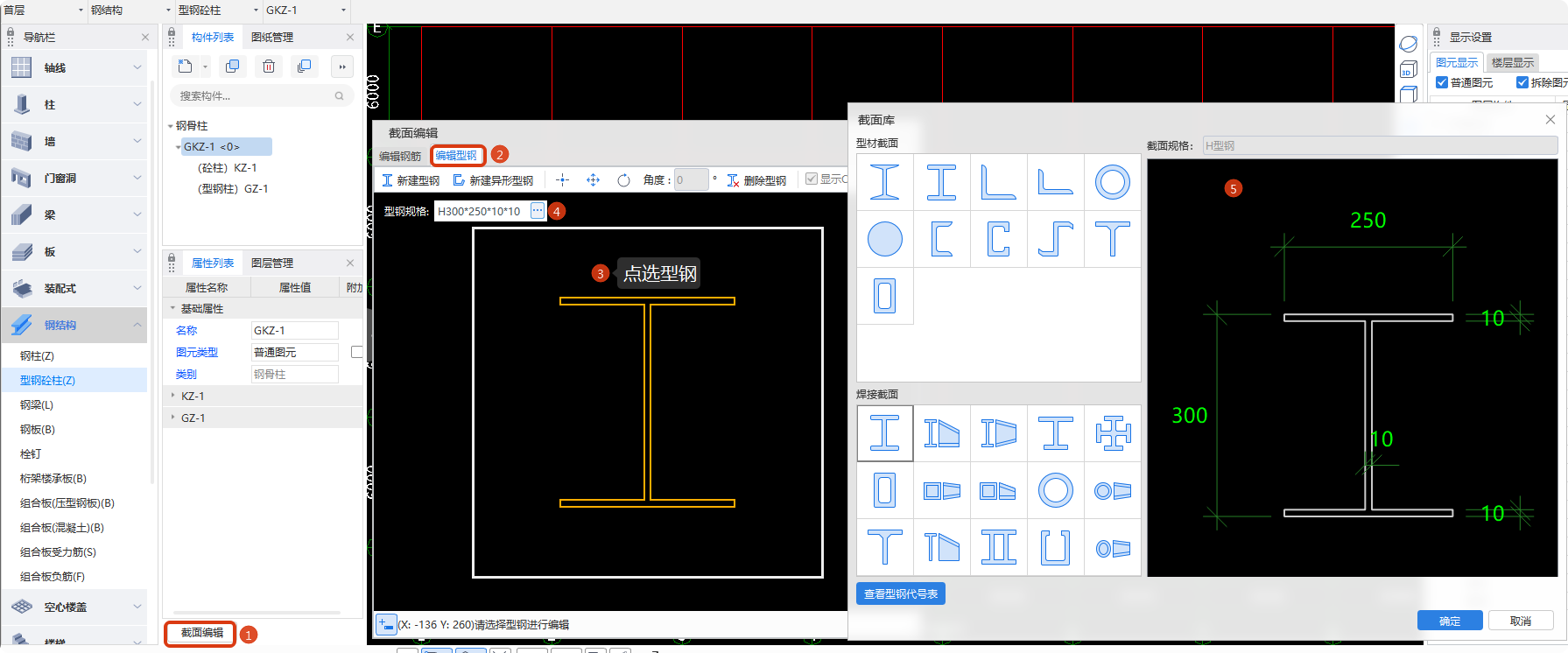Collapse the 基础属性 property group
This screenshot has height=653, width=1568.
172,308
